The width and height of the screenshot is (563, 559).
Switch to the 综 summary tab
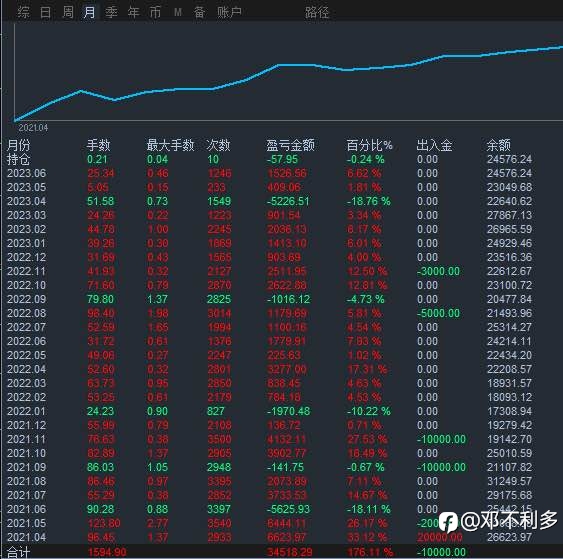pos(24,13)
